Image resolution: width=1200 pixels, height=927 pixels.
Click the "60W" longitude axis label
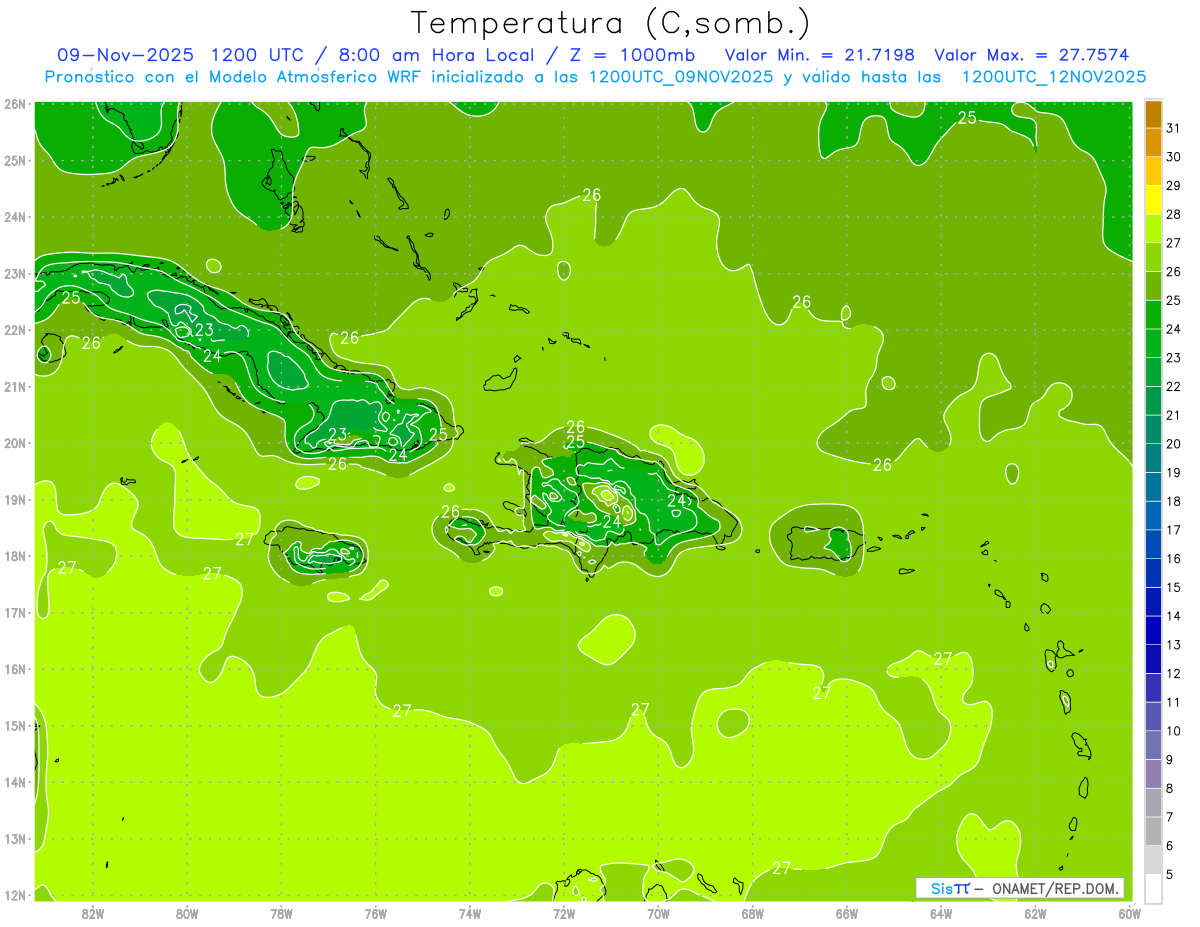(x=1129, y=913)
